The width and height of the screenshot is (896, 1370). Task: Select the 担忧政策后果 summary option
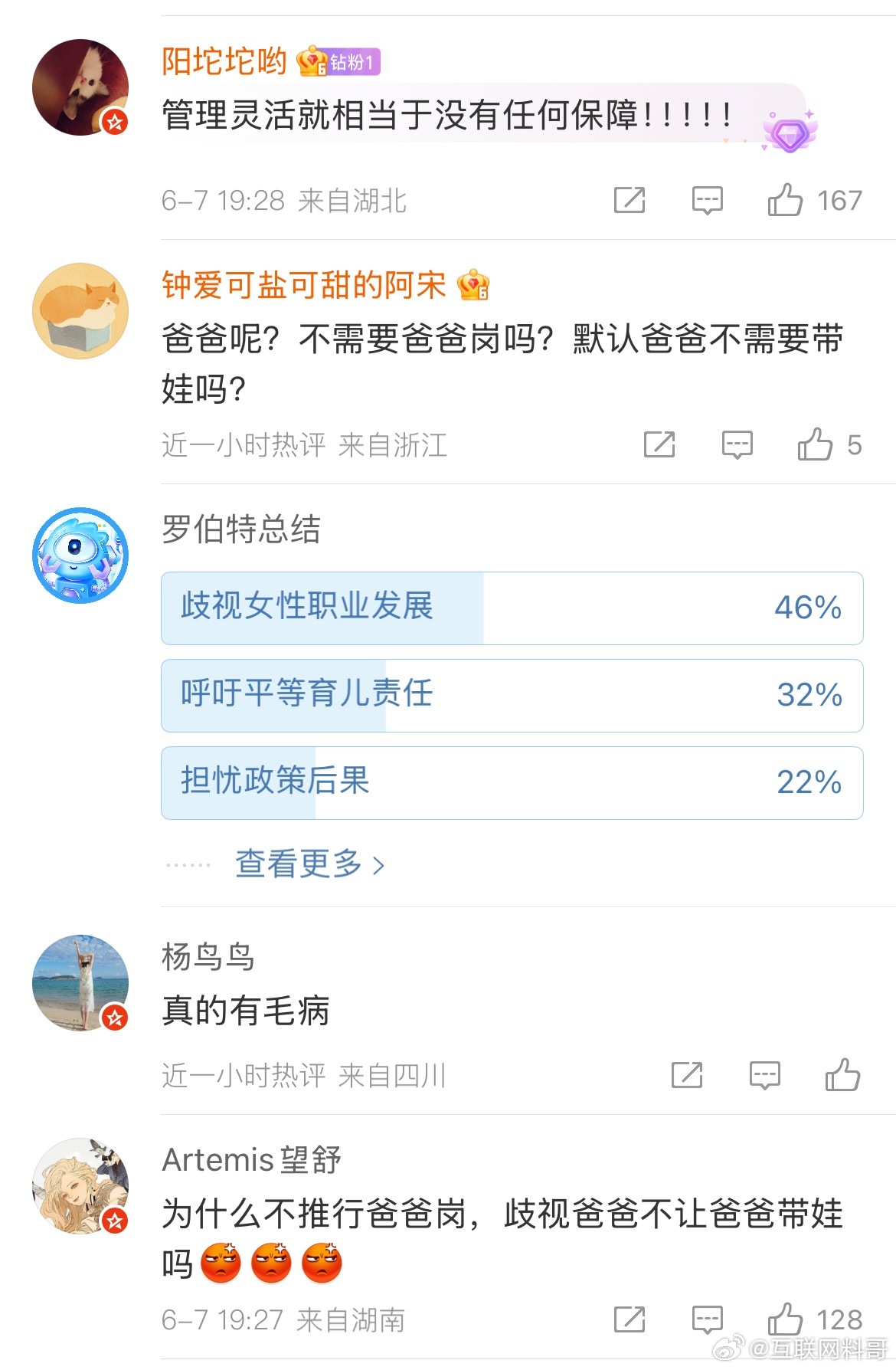(512, 783)
